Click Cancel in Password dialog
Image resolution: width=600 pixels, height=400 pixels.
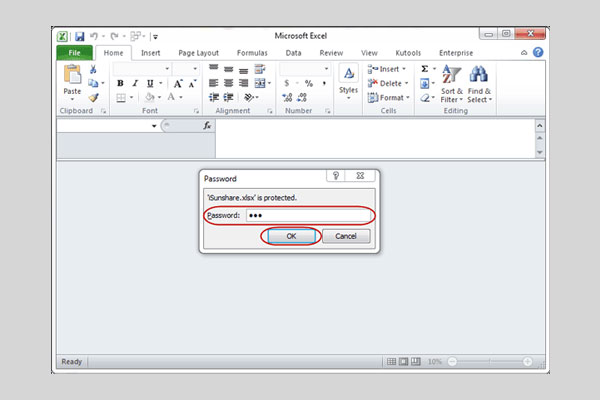pos(346,236)
